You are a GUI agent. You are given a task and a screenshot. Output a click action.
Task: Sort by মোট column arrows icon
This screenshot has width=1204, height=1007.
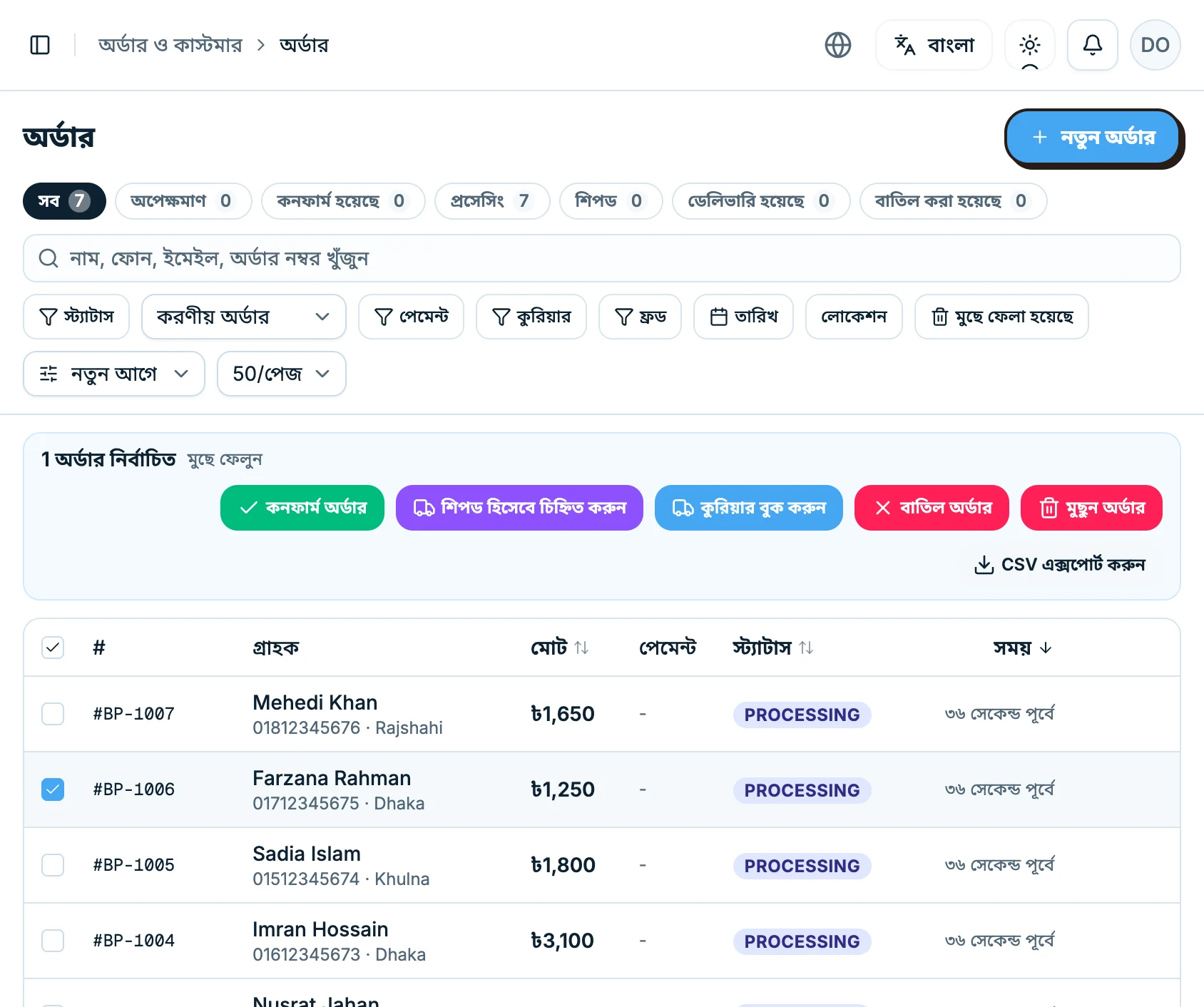tap(581, 648)
